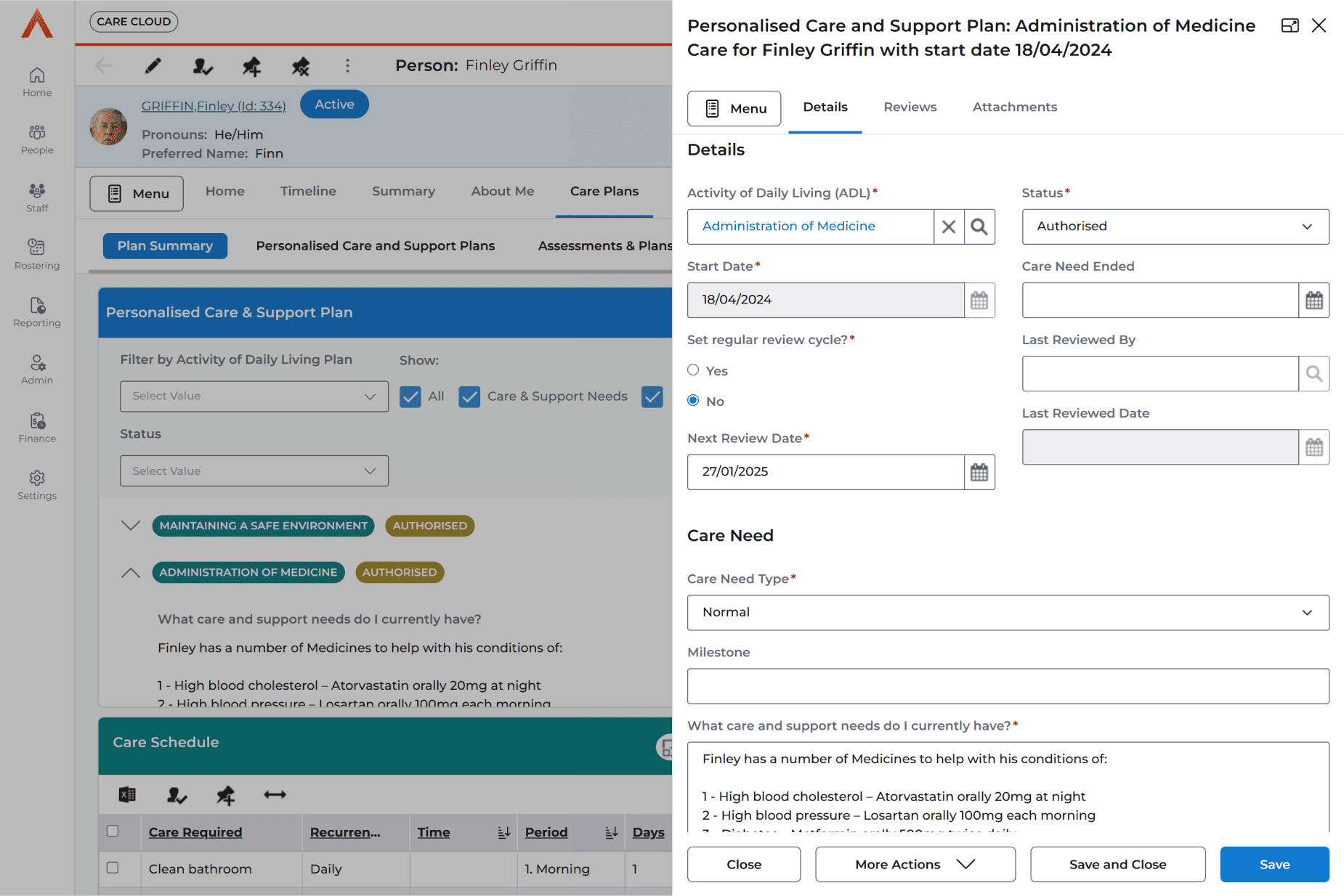The image size is (1344, 896).
Task: Switch to the Reviews tab
Action: [910, 107]
